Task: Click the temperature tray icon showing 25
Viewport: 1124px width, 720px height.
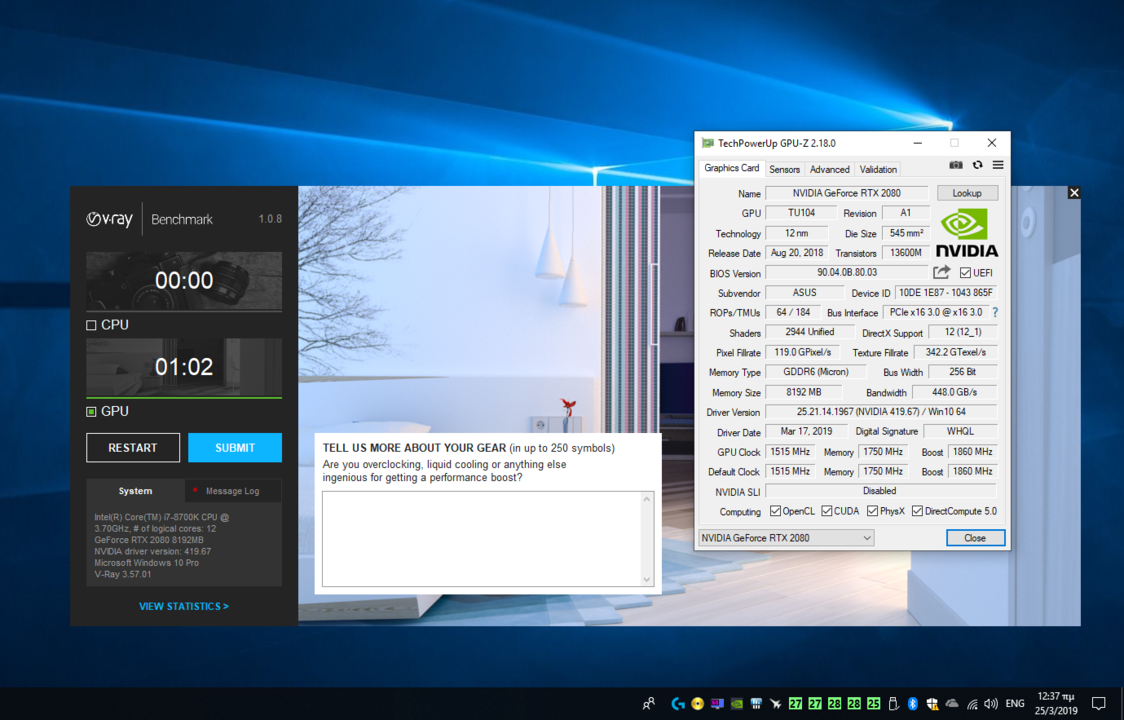Action: coord(873,704)
